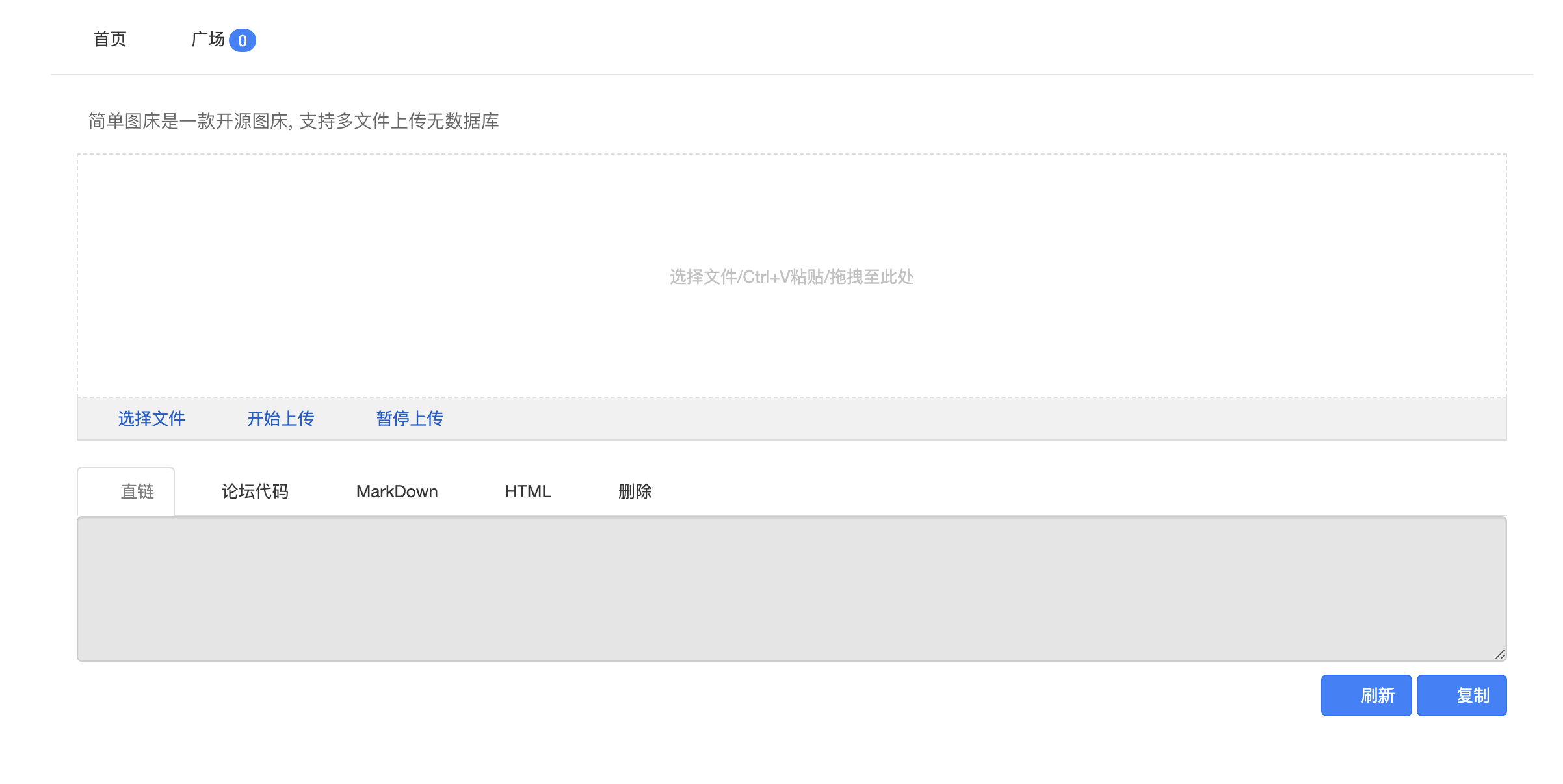
Task: Select the 直链 tab
Action: [137, 491]
